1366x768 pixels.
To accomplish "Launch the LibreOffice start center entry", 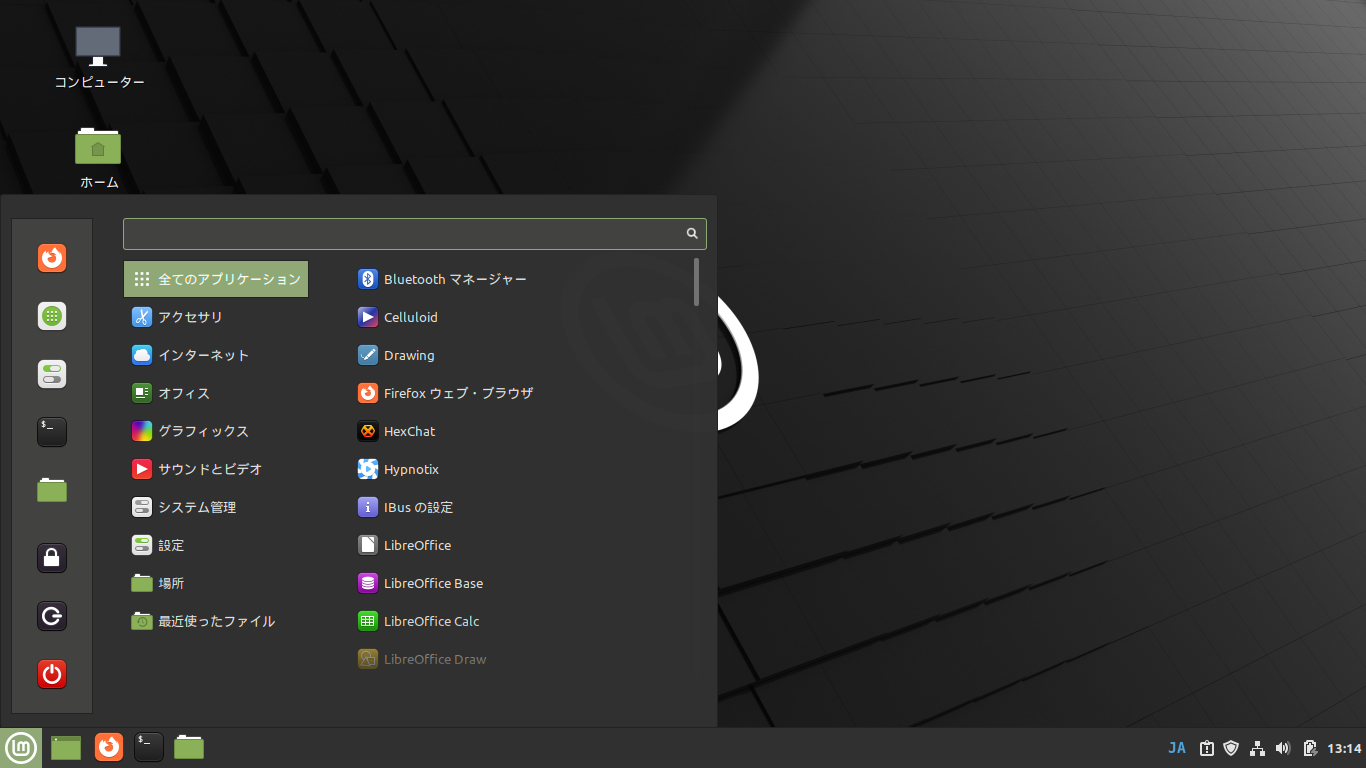I will [x=520, y=545].
